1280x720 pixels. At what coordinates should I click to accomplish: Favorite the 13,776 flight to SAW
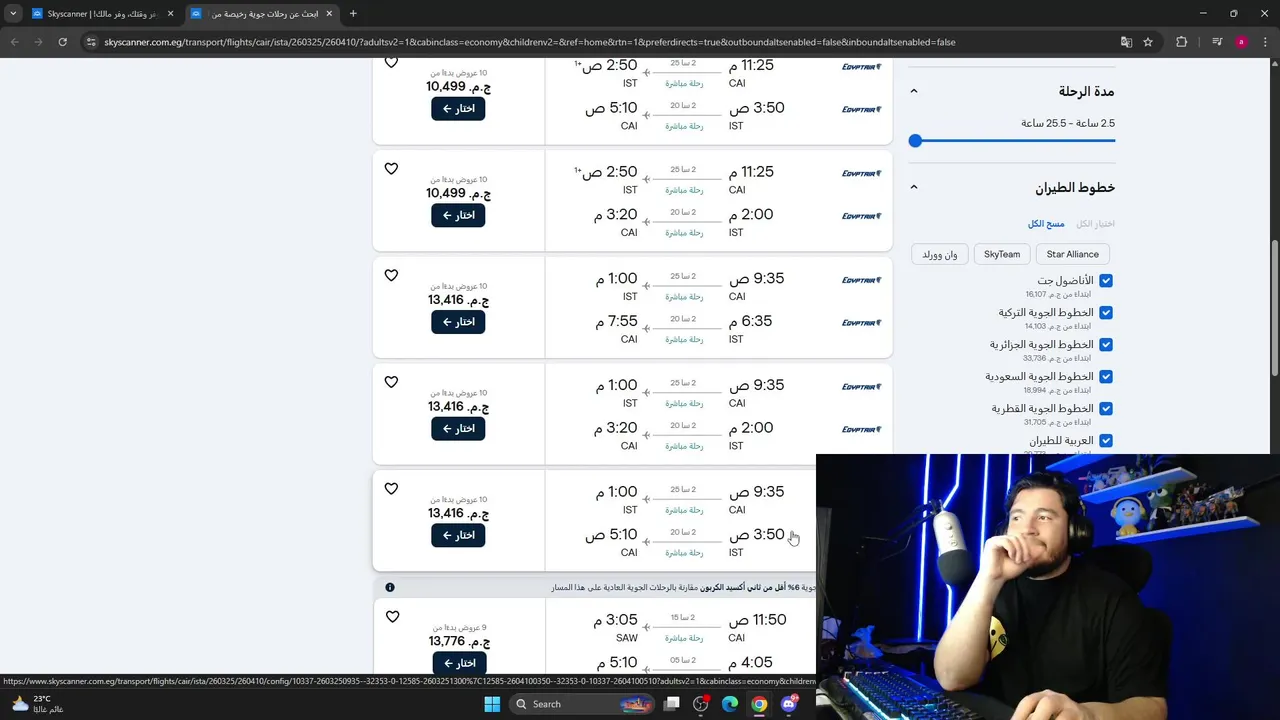coord(392,617)
